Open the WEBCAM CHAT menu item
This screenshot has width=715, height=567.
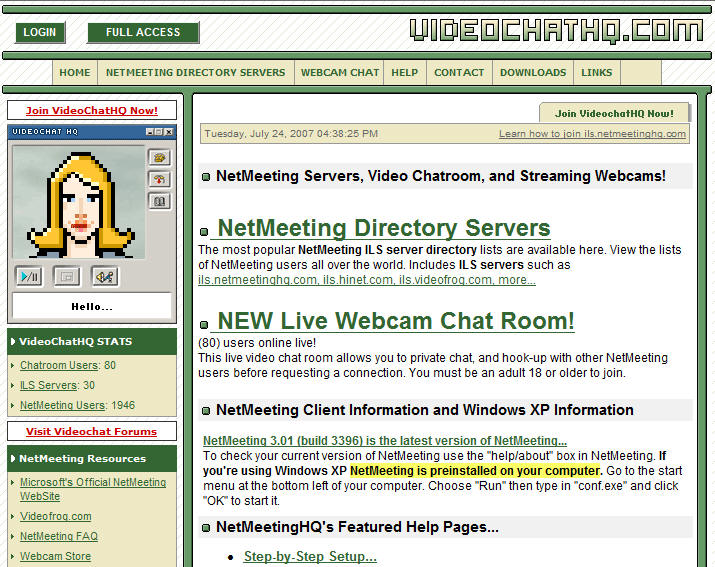(x=340, y=73)
